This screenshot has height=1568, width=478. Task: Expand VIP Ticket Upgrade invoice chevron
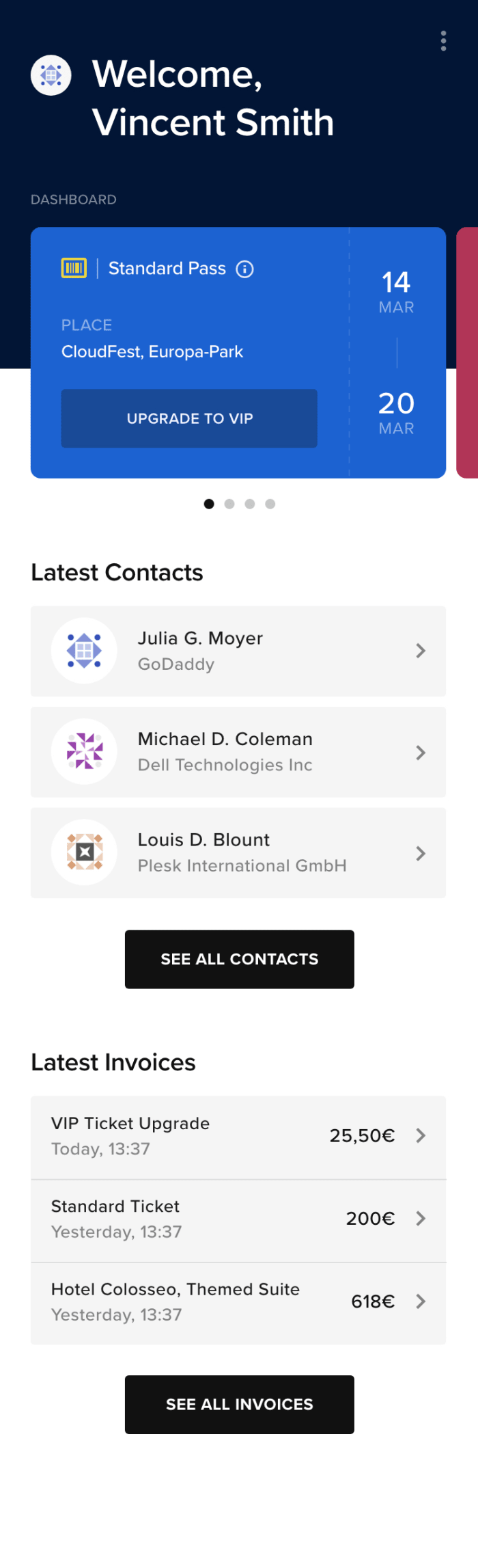pos(421,1135)
